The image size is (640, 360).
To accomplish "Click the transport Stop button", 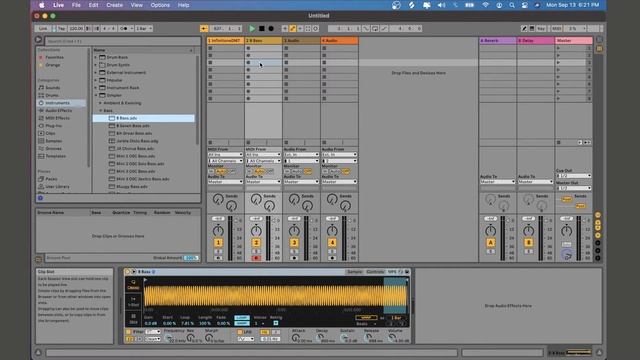I will click(262, 29).
